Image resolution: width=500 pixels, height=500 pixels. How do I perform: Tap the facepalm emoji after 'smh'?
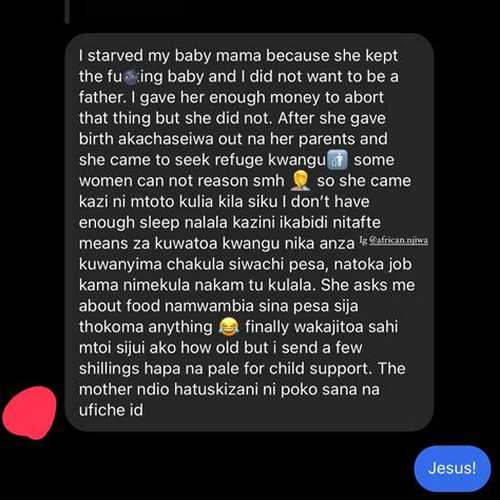(x=301, y=181)
